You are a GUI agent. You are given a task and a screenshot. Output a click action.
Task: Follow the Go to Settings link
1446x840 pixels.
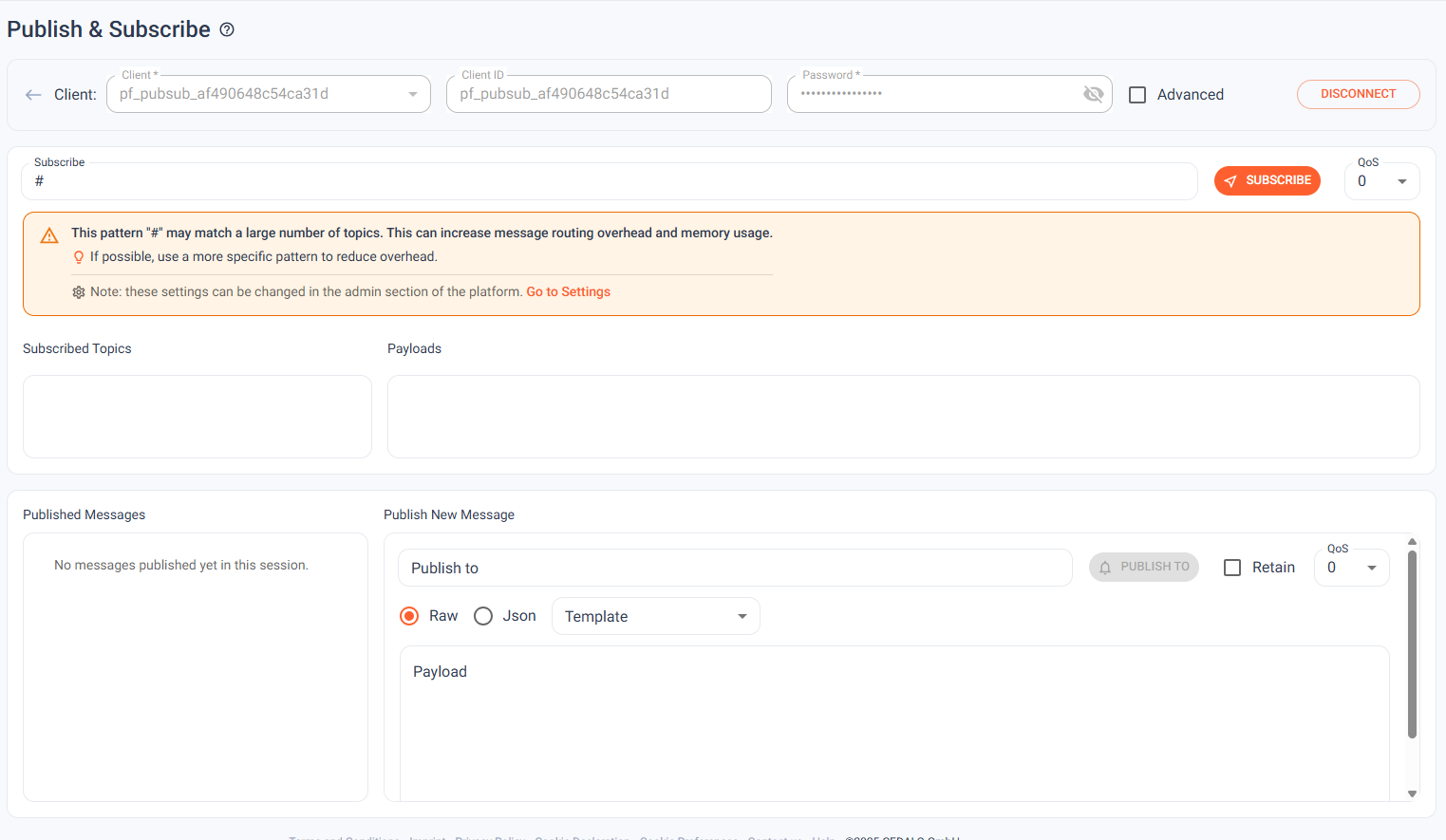(x=568, y=291)
